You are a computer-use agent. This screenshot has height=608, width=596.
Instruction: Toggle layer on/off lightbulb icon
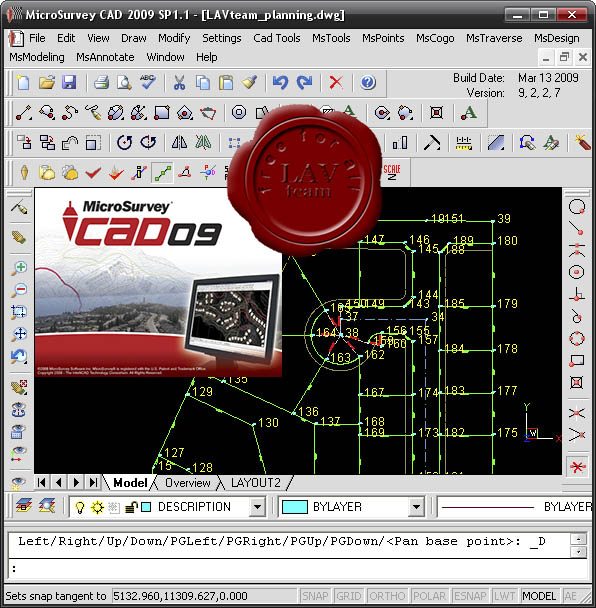[x=80, y=507]
